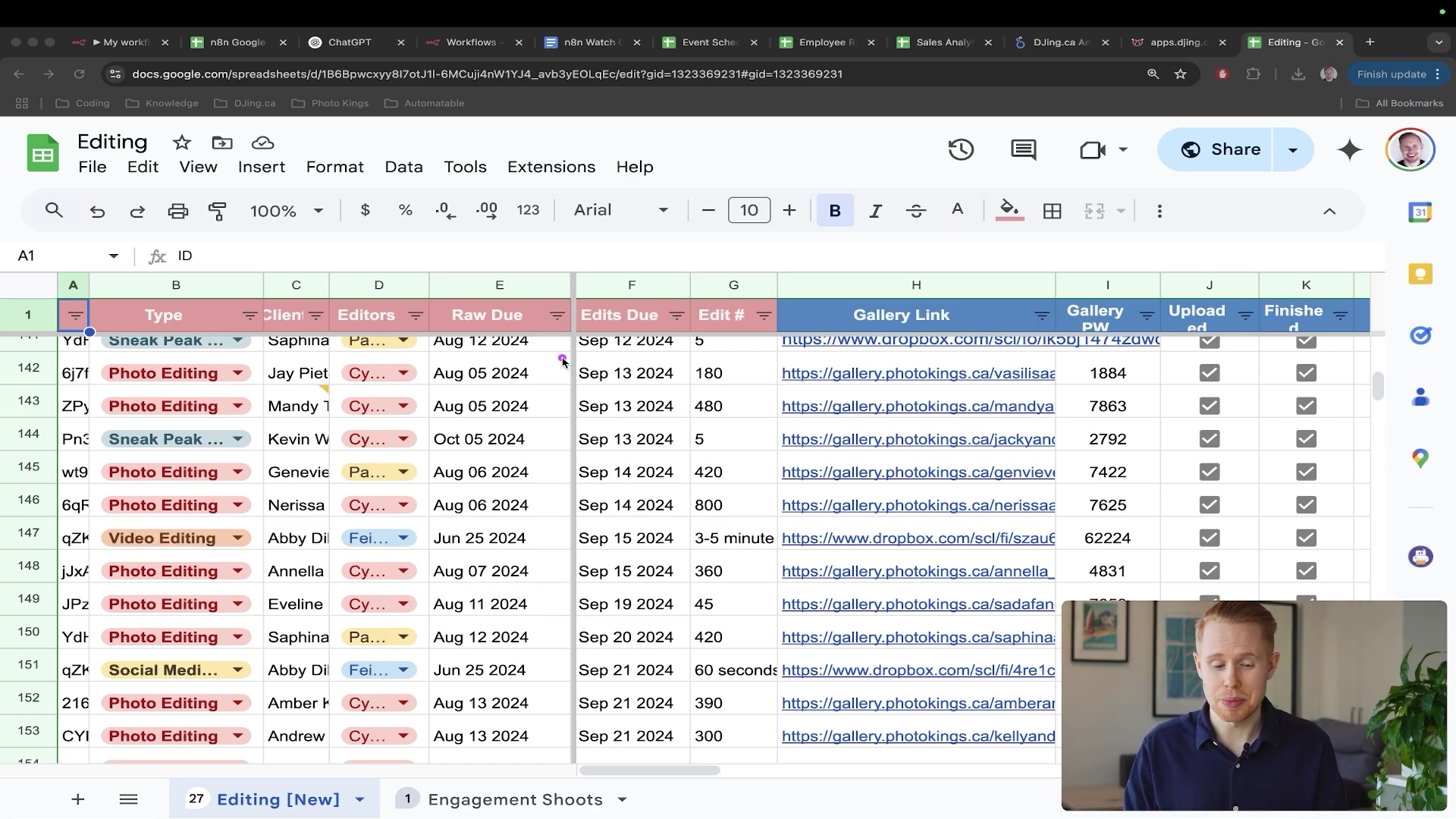Click the paint format roller icon
The image size is (1456, 819).
218,211
